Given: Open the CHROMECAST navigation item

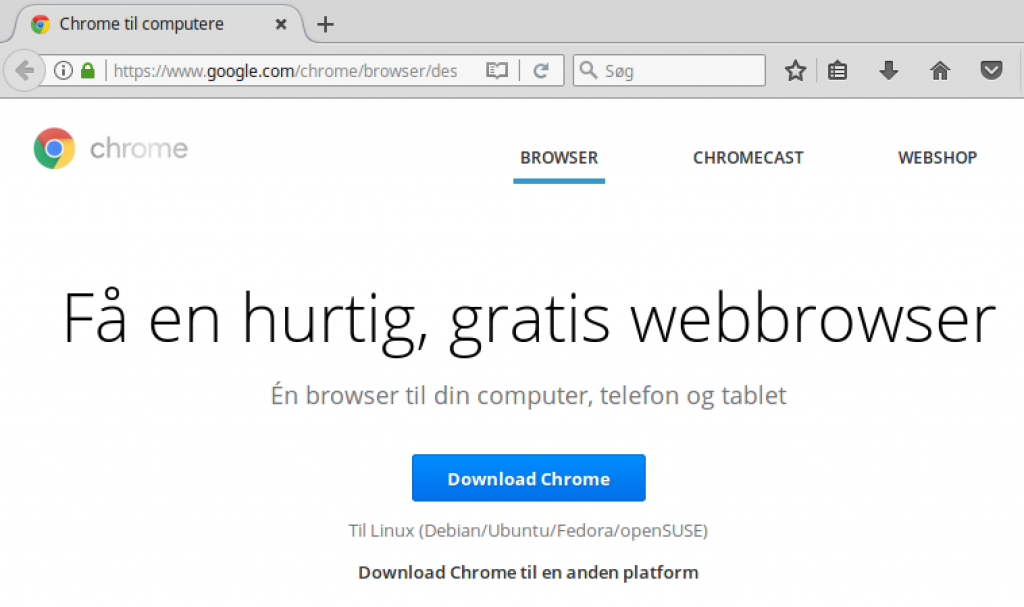Looking at the screenshot, I should 748,157.
